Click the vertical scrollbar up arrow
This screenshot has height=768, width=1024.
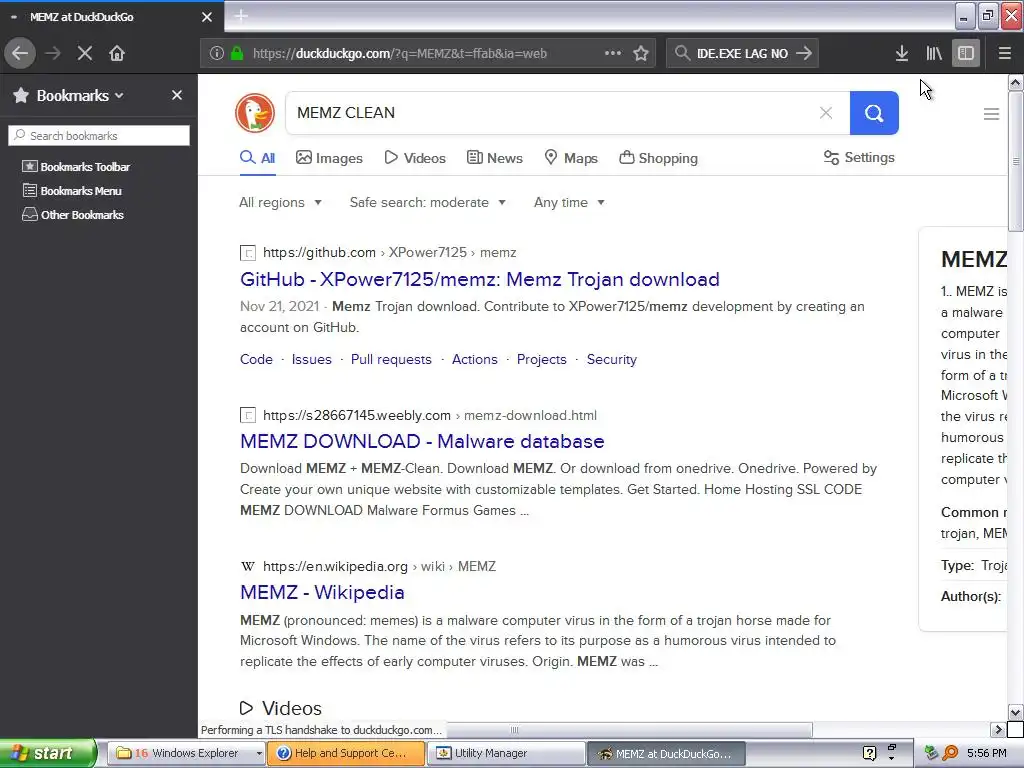point(1016,83)
